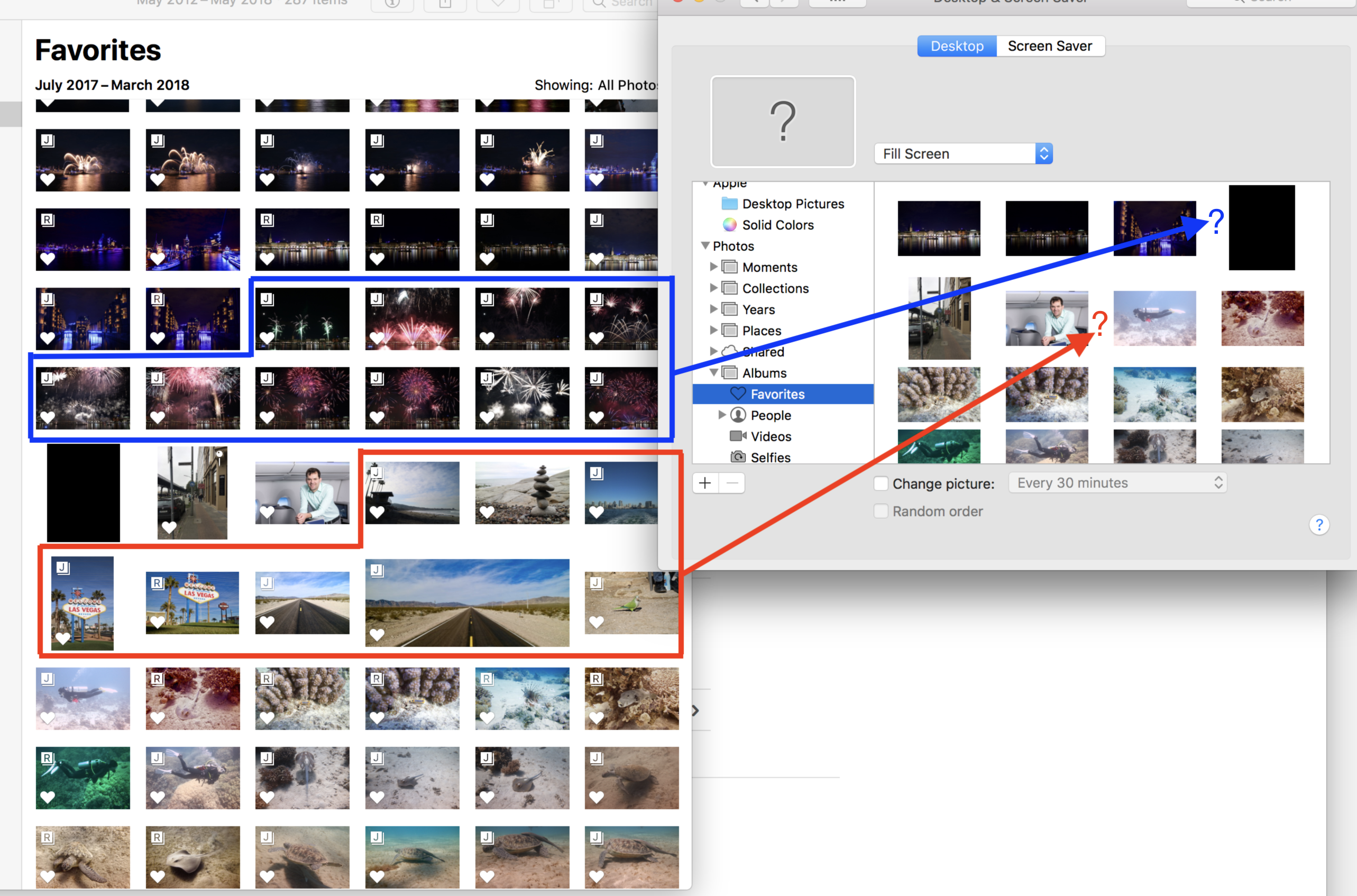Open the stacked stones photo in Favorites

click(522, 493)
